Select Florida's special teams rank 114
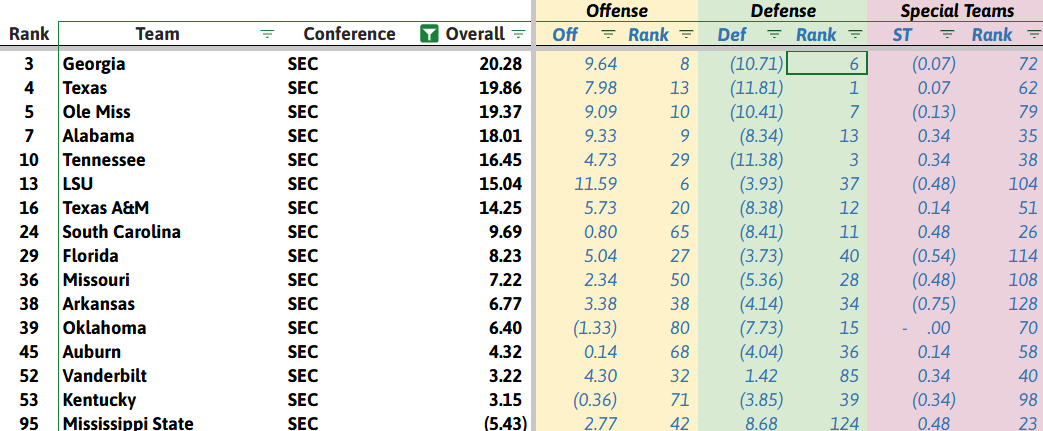This screenshot has width=1043, height=431. [1023, 255]
